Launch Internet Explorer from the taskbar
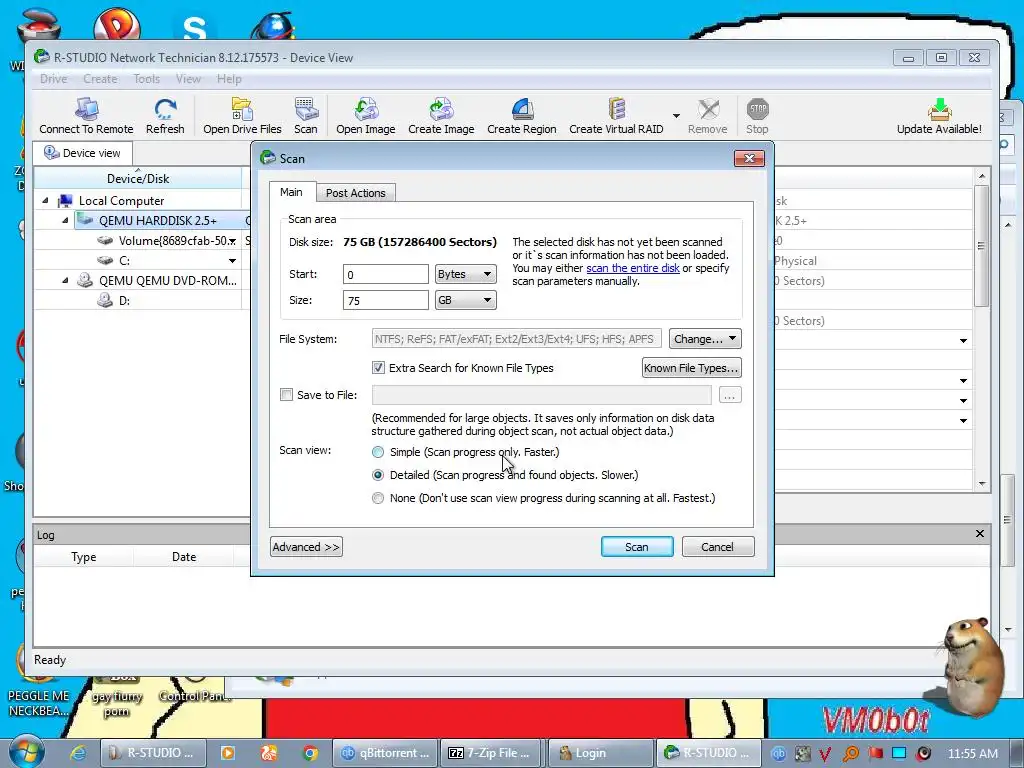This screenshot has width=1024, height=768. [78, 753]
